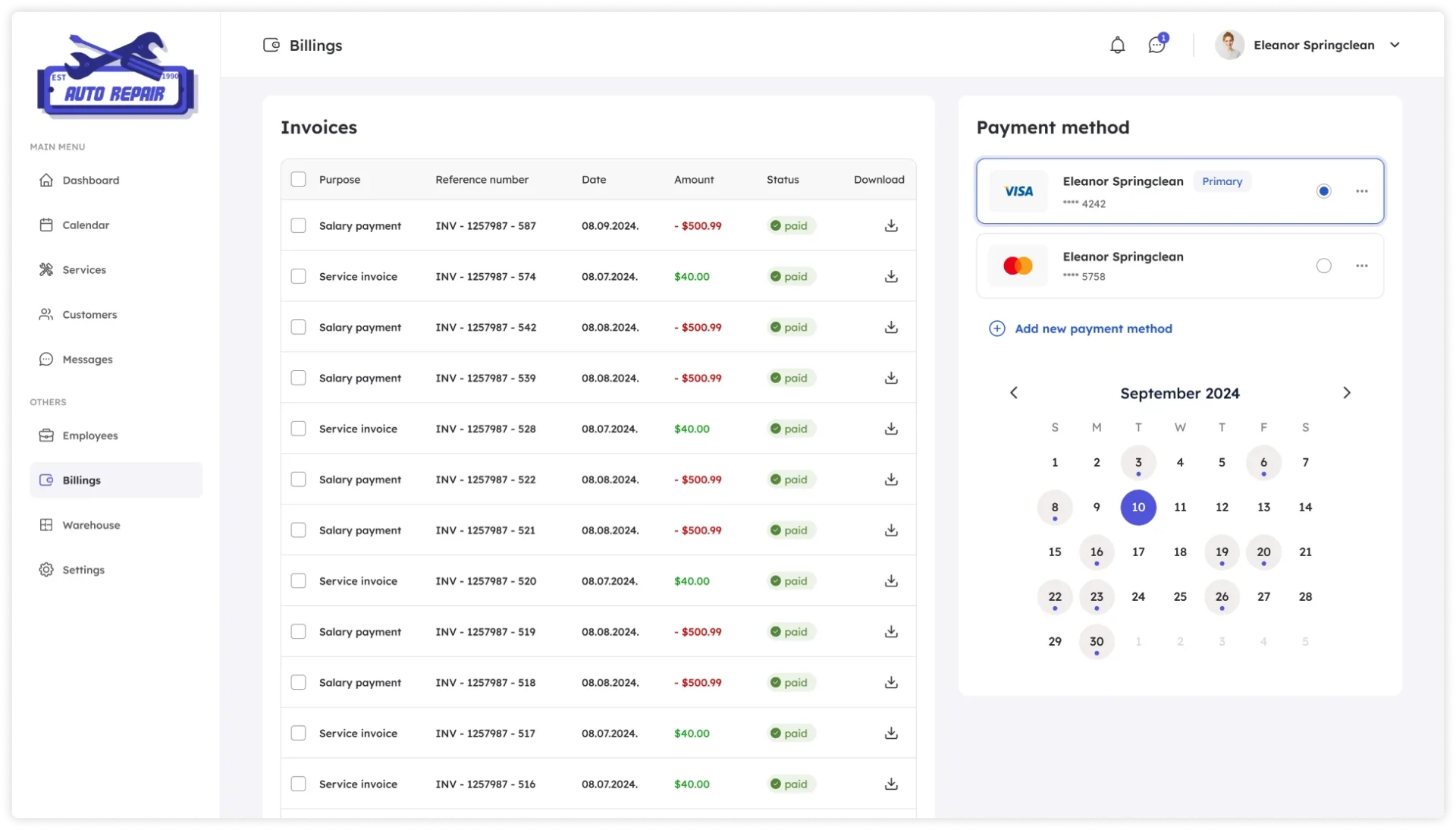Image resolution: width=1456 pixels, height=830 pixels.
Task: Go to next month in calendar
Action: click(1347, 393)
